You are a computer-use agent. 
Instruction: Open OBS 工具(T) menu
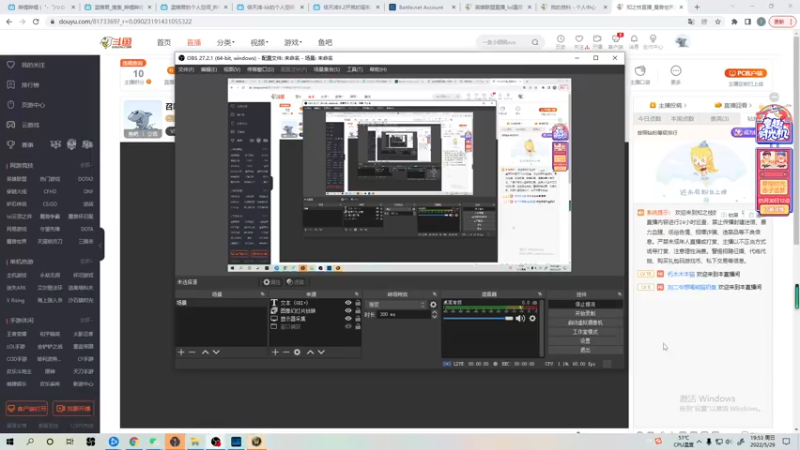coord(355,69)
